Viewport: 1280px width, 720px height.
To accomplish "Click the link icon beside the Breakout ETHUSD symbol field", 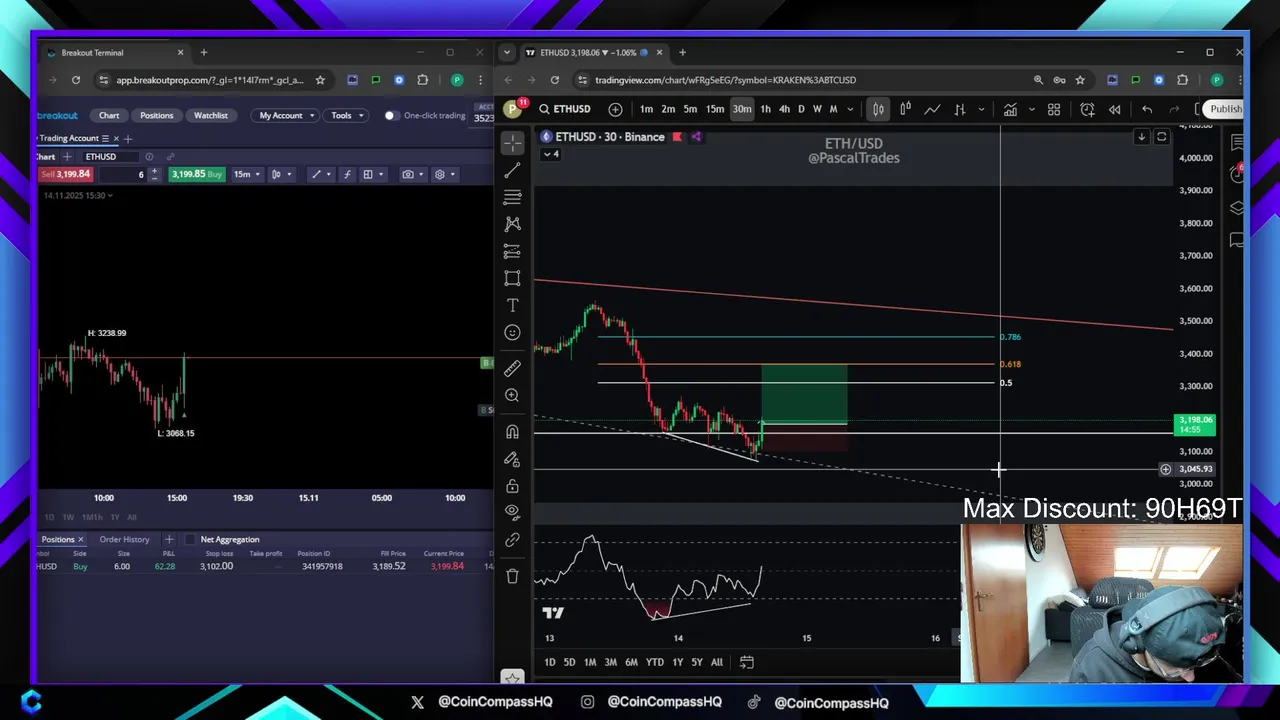I will [170, 156].
